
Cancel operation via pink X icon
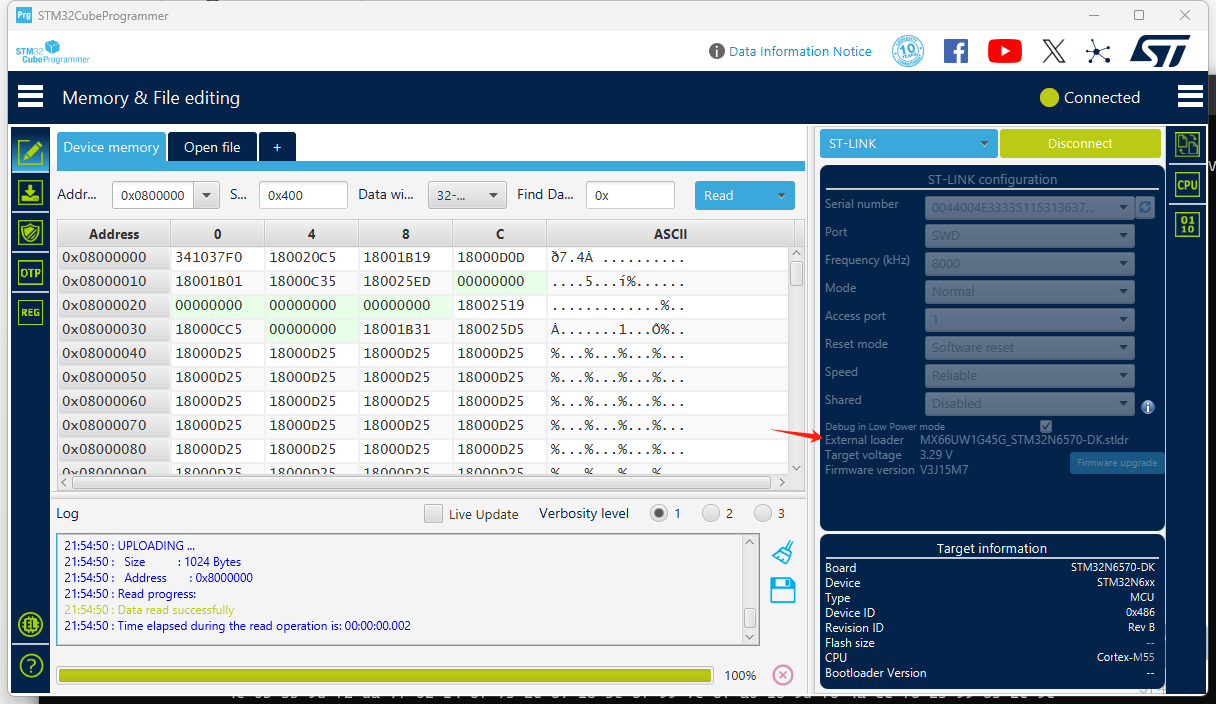[x=783, y=675]
